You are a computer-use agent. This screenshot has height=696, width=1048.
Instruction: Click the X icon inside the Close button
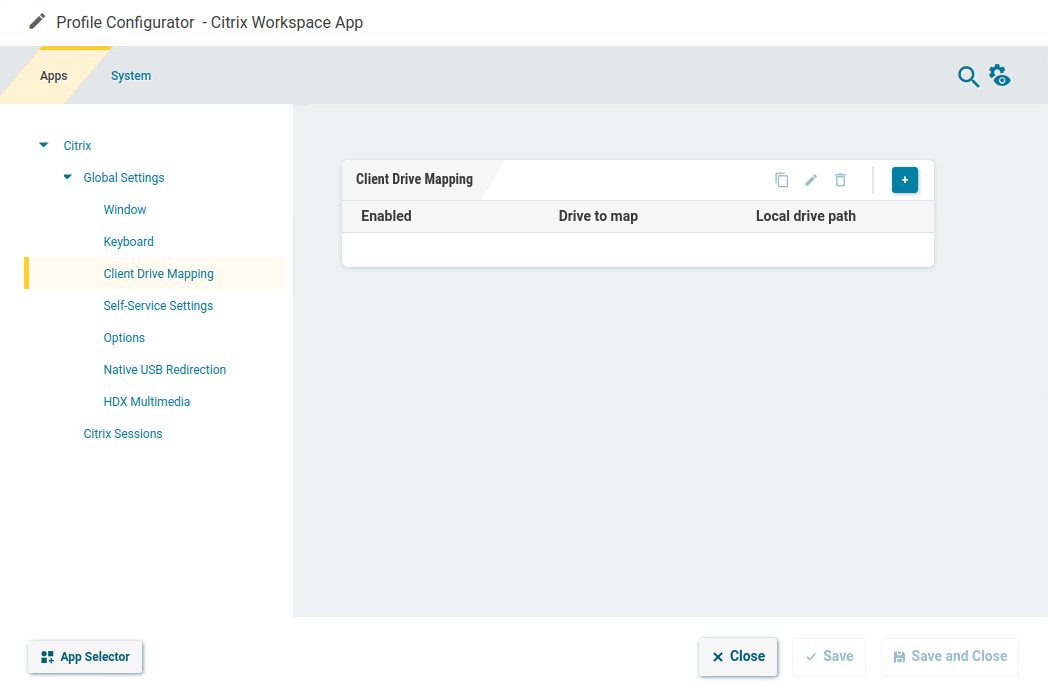coord(717,657)
